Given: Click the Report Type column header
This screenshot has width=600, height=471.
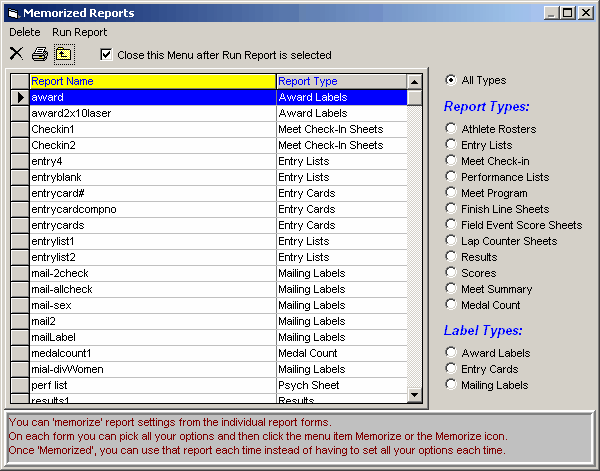Looking at the screenshot, I should click(341, 81).
